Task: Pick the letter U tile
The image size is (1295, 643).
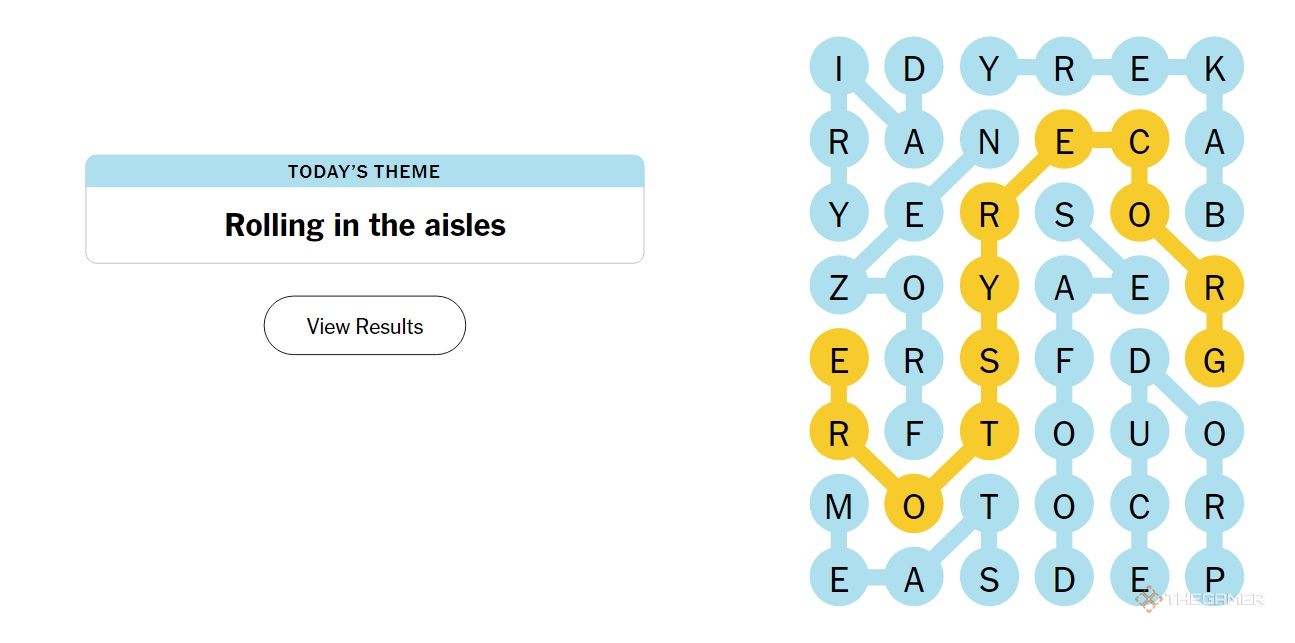Action: (x=1139, y=434)
